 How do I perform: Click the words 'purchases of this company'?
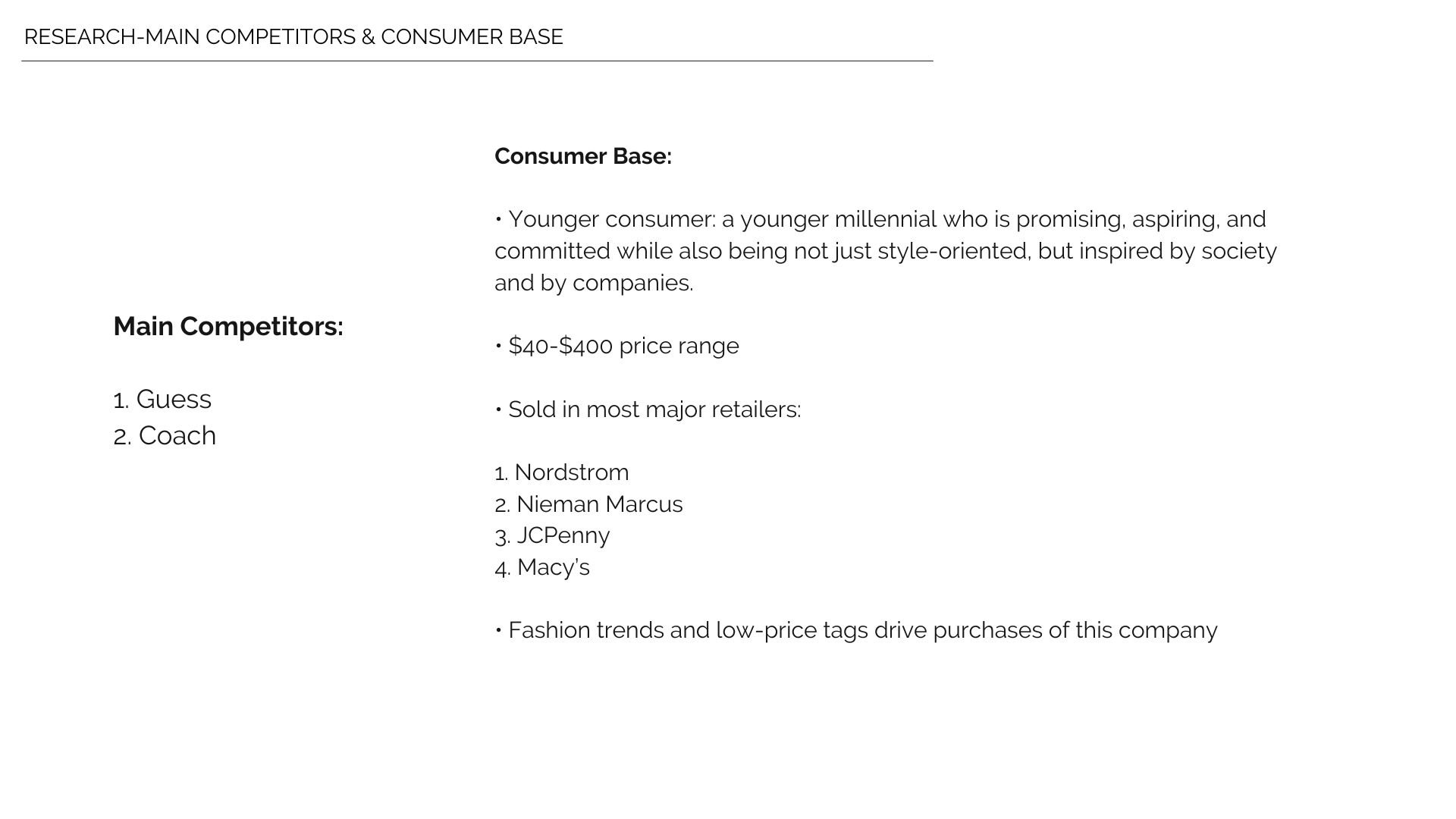coord(1075,630)
